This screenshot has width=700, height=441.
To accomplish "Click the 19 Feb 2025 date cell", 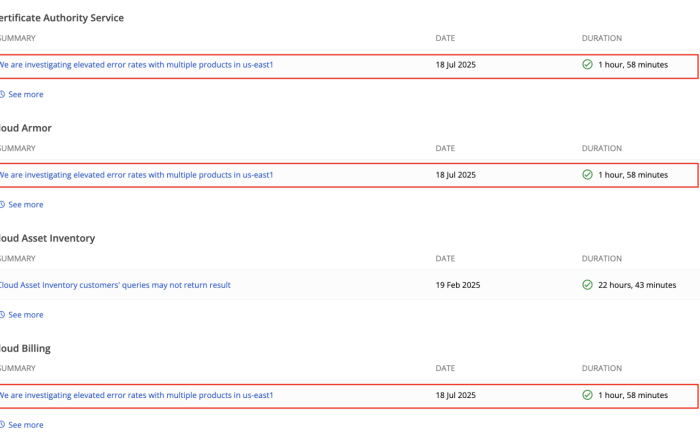I will coord(458,285).
